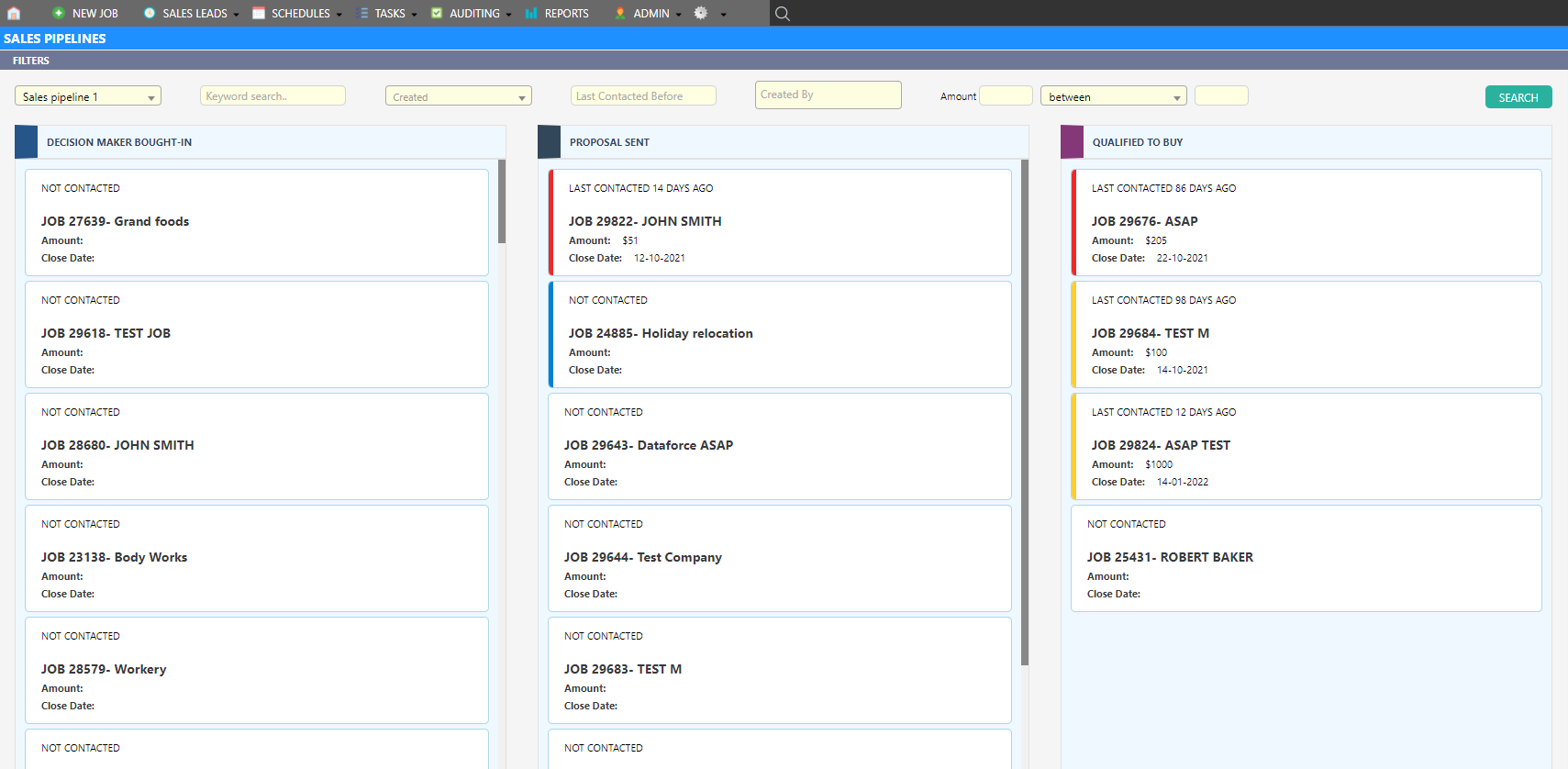Open the Admin menu
This screenshot has height=769, width=1568.
click(651, 13)
